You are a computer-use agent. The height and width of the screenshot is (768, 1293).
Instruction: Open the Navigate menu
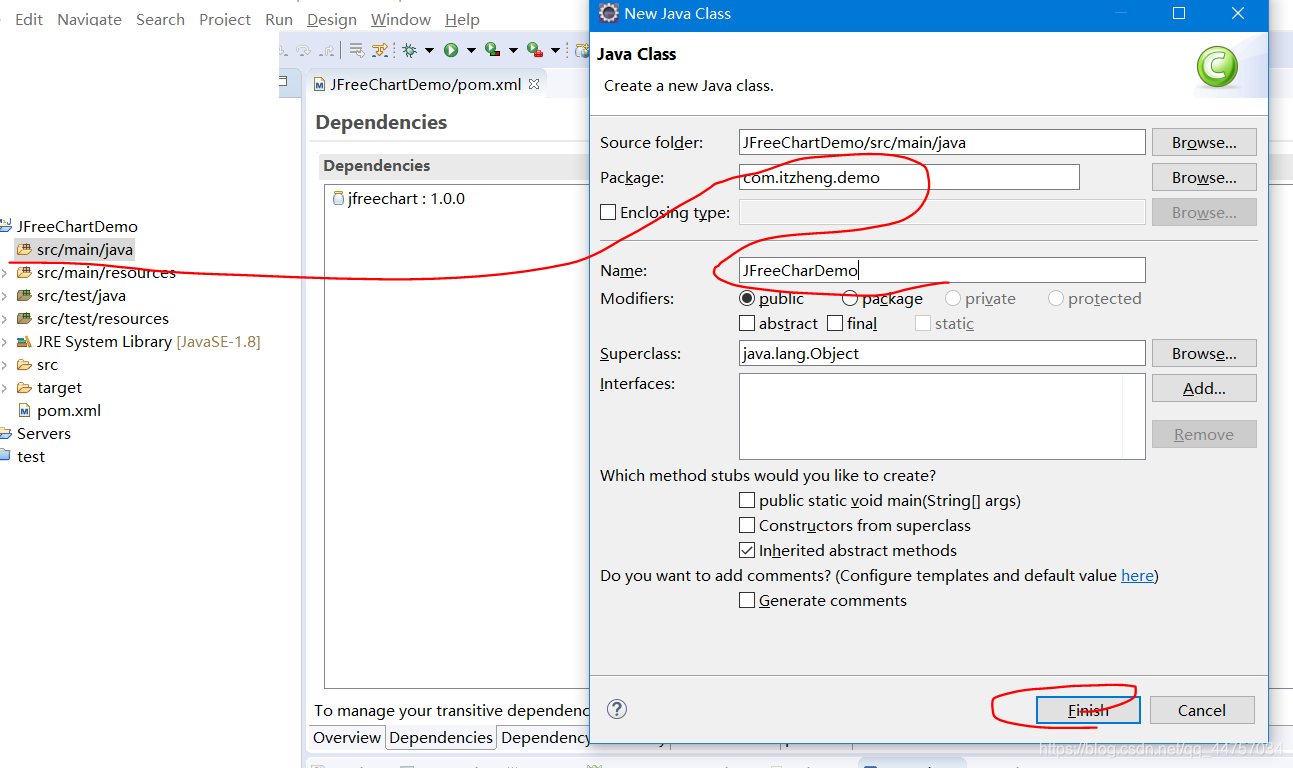[x=89, y=19]
